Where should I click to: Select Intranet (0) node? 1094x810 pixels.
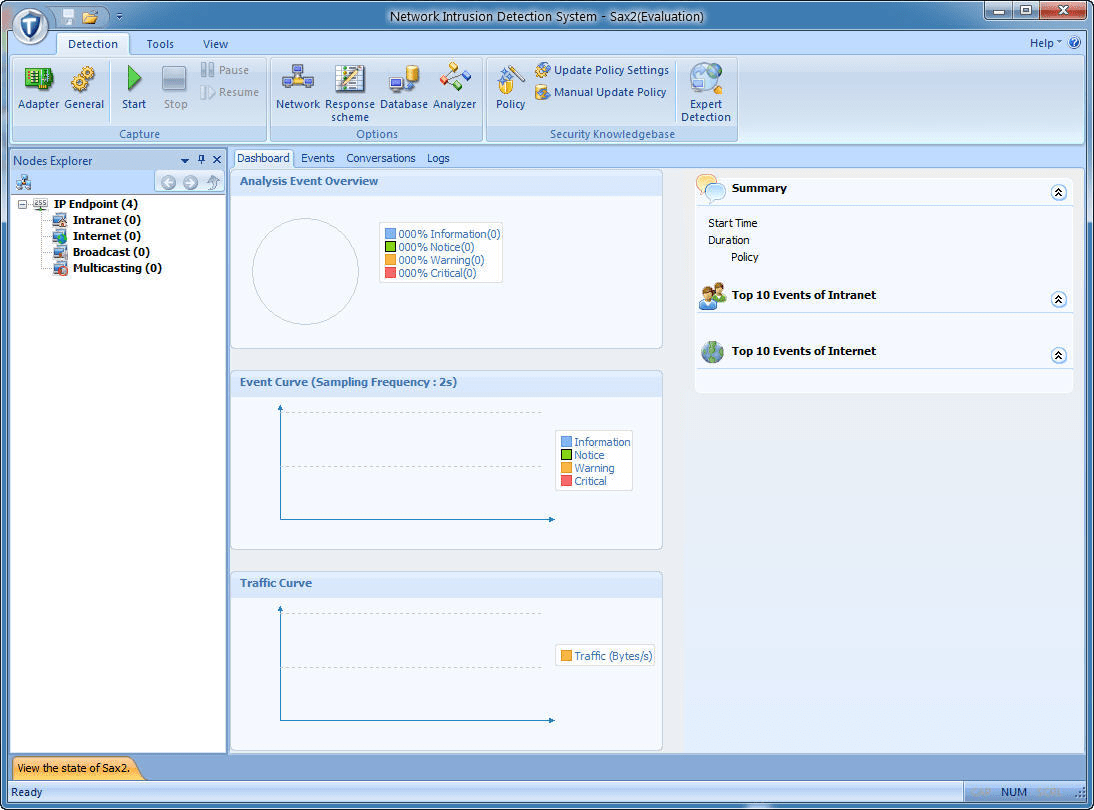click(x=106, y=220)
